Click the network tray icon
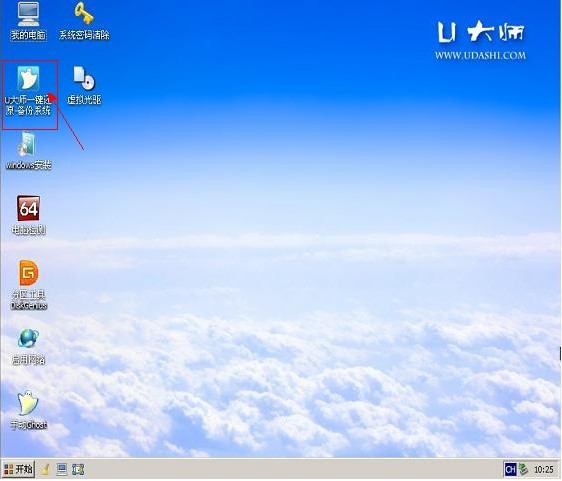 pos(524,469)
